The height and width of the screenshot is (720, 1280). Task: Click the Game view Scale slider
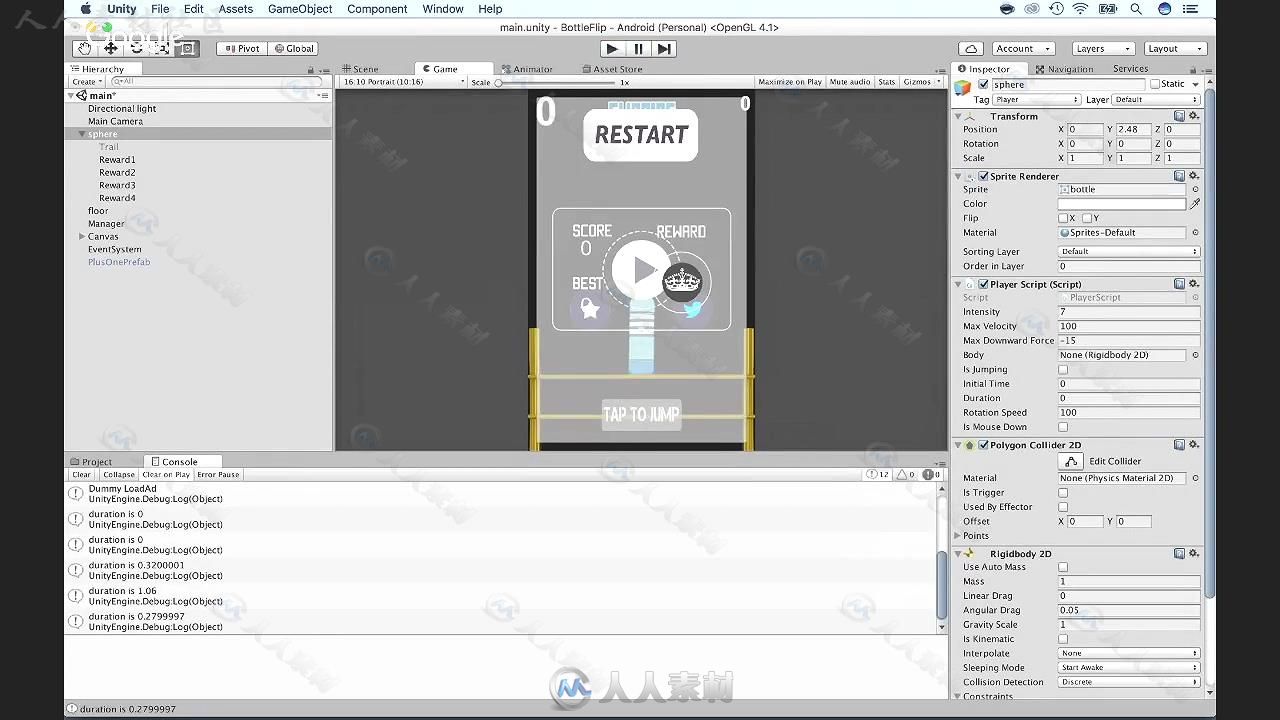557,82
